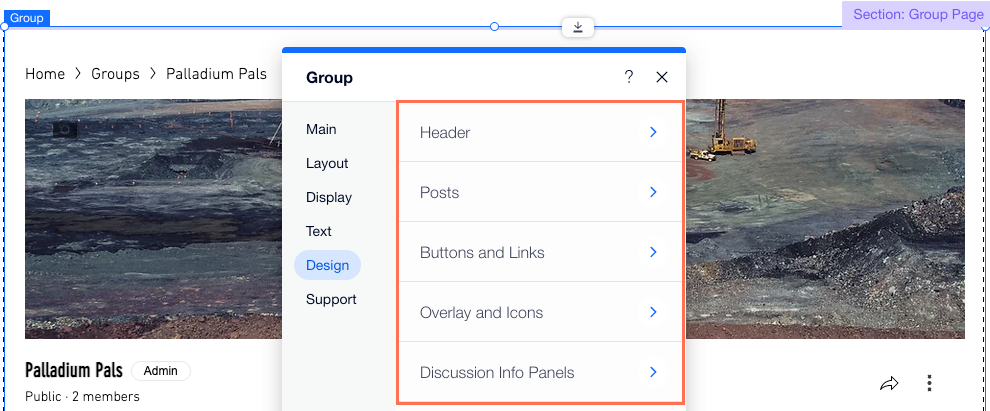Viewport: 990px width, 411px height.
Task: Switch to the Main tab
Action: tap(321, 129)
